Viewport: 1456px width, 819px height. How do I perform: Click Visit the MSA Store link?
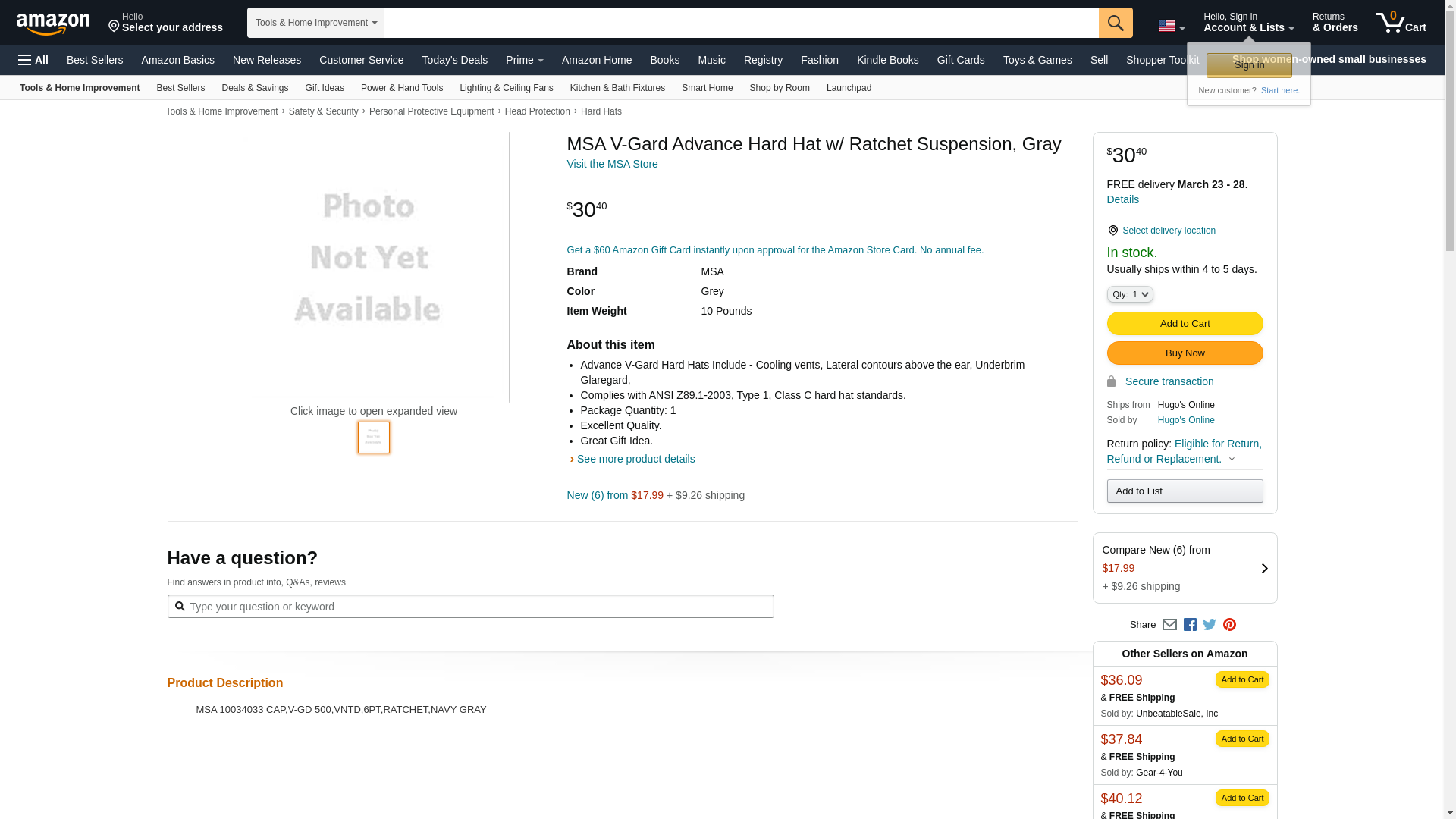point(612,164)
